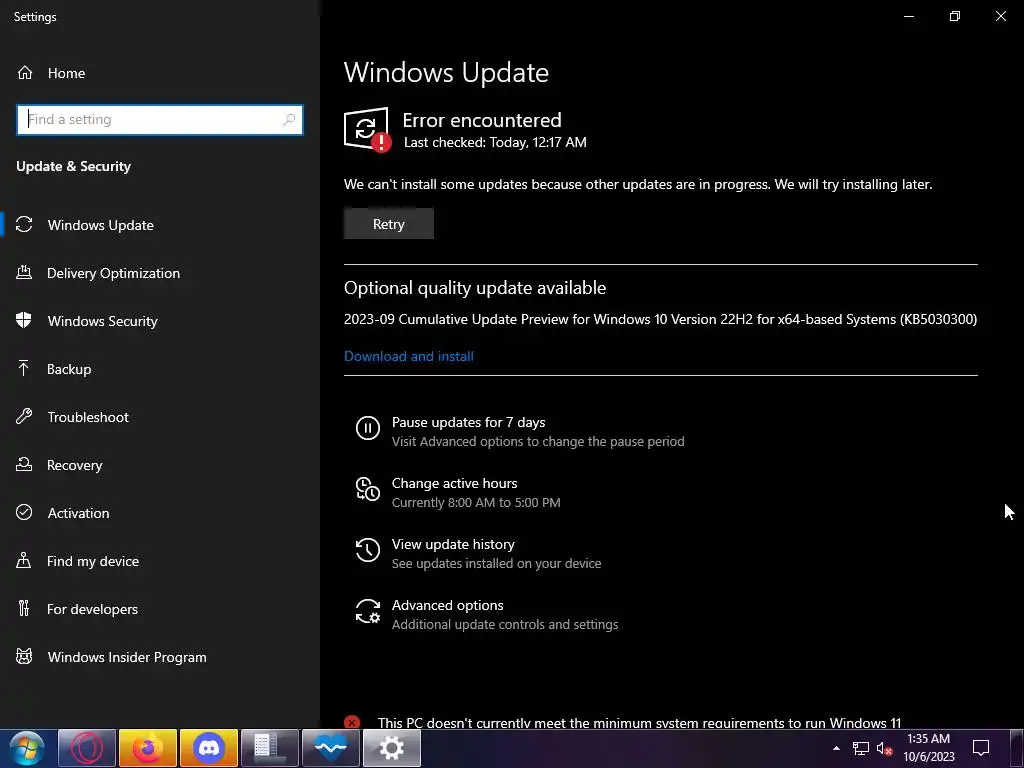1024x768 pixels.
Task: Click the KB5030300 cumulative update text
Action: coord(660,319)
